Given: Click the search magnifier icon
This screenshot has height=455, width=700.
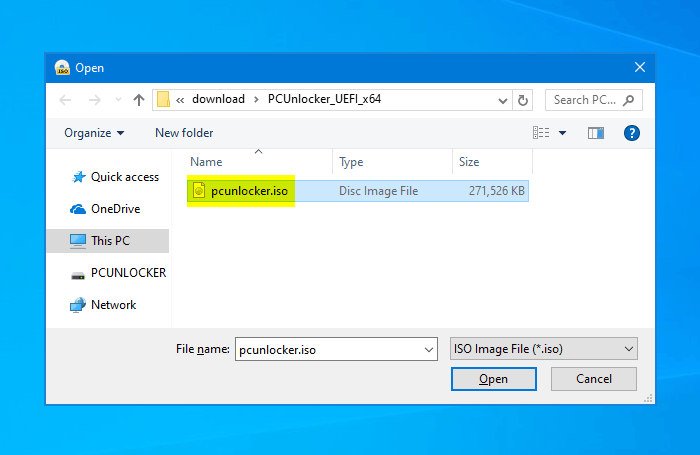Looking at the screenshot, I should coord(629,100).
